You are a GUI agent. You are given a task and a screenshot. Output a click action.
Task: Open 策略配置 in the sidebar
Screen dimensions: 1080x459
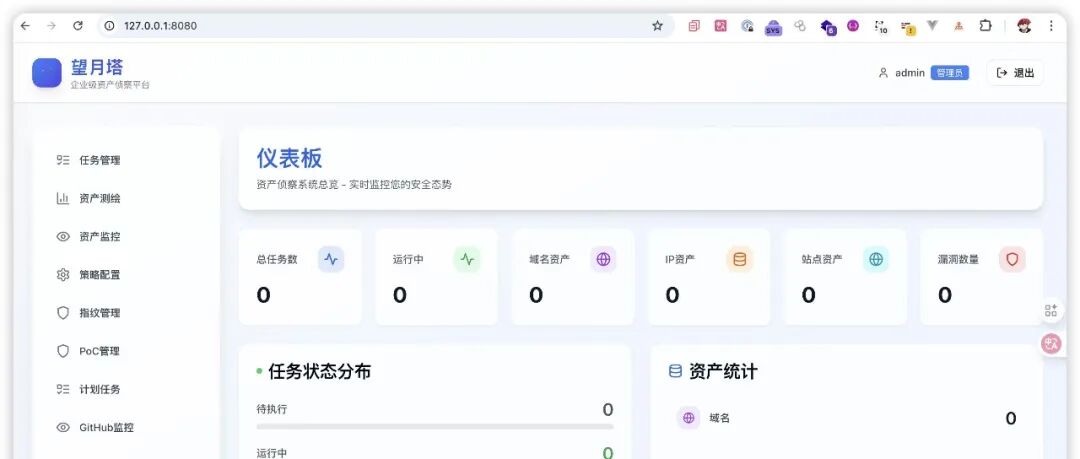(x=126, y=274)
